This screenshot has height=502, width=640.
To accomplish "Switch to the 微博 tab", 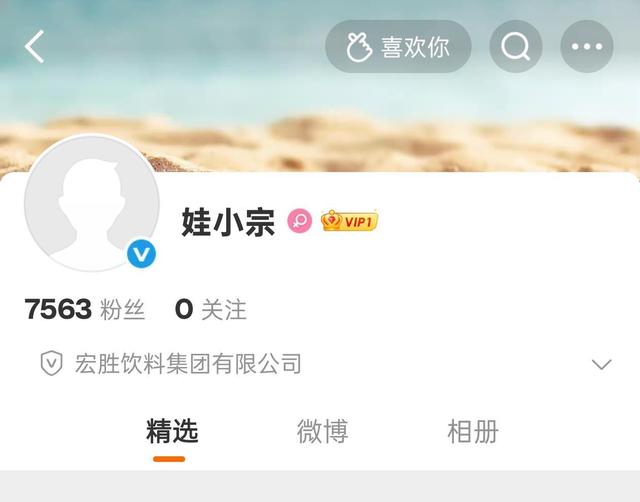I will pyautogui.click(x=322, y=431).
